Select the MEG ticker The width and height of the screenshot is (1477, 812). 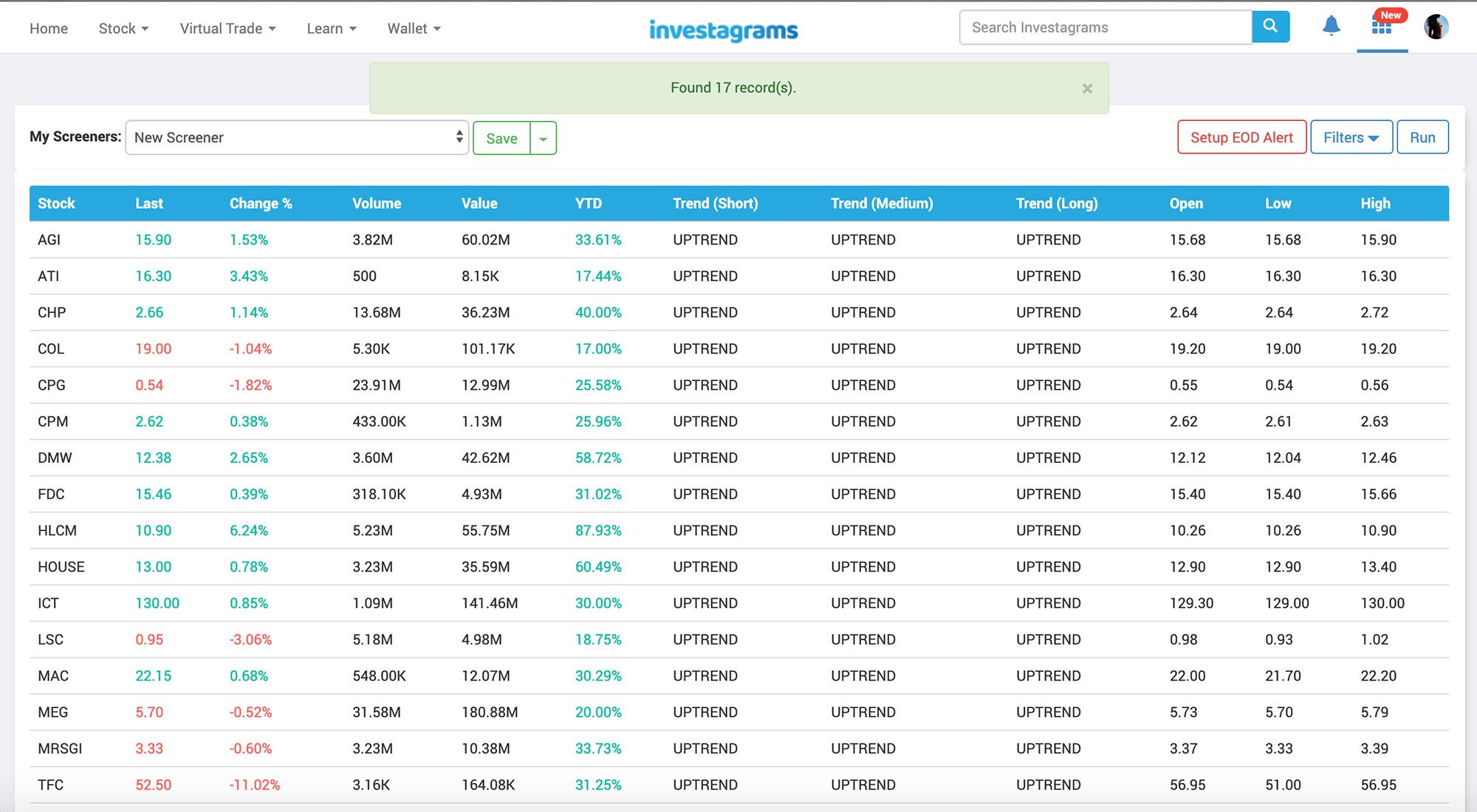pos(52,712)
